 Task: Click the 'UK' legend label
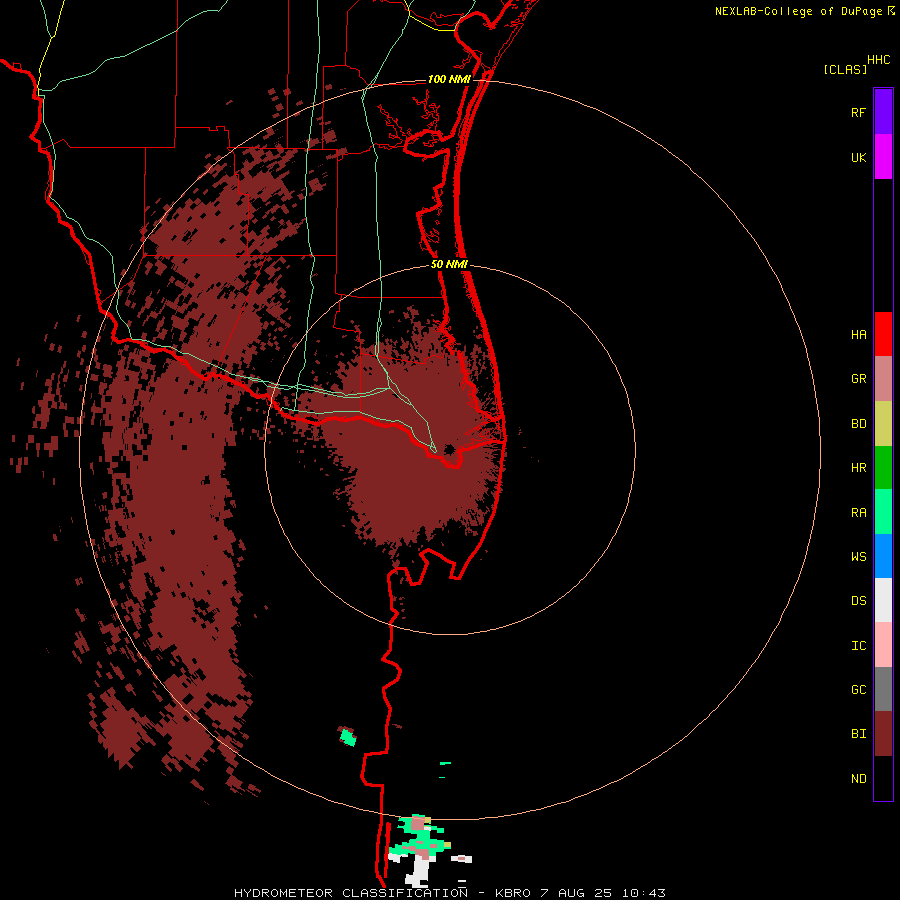pos(858,157)
